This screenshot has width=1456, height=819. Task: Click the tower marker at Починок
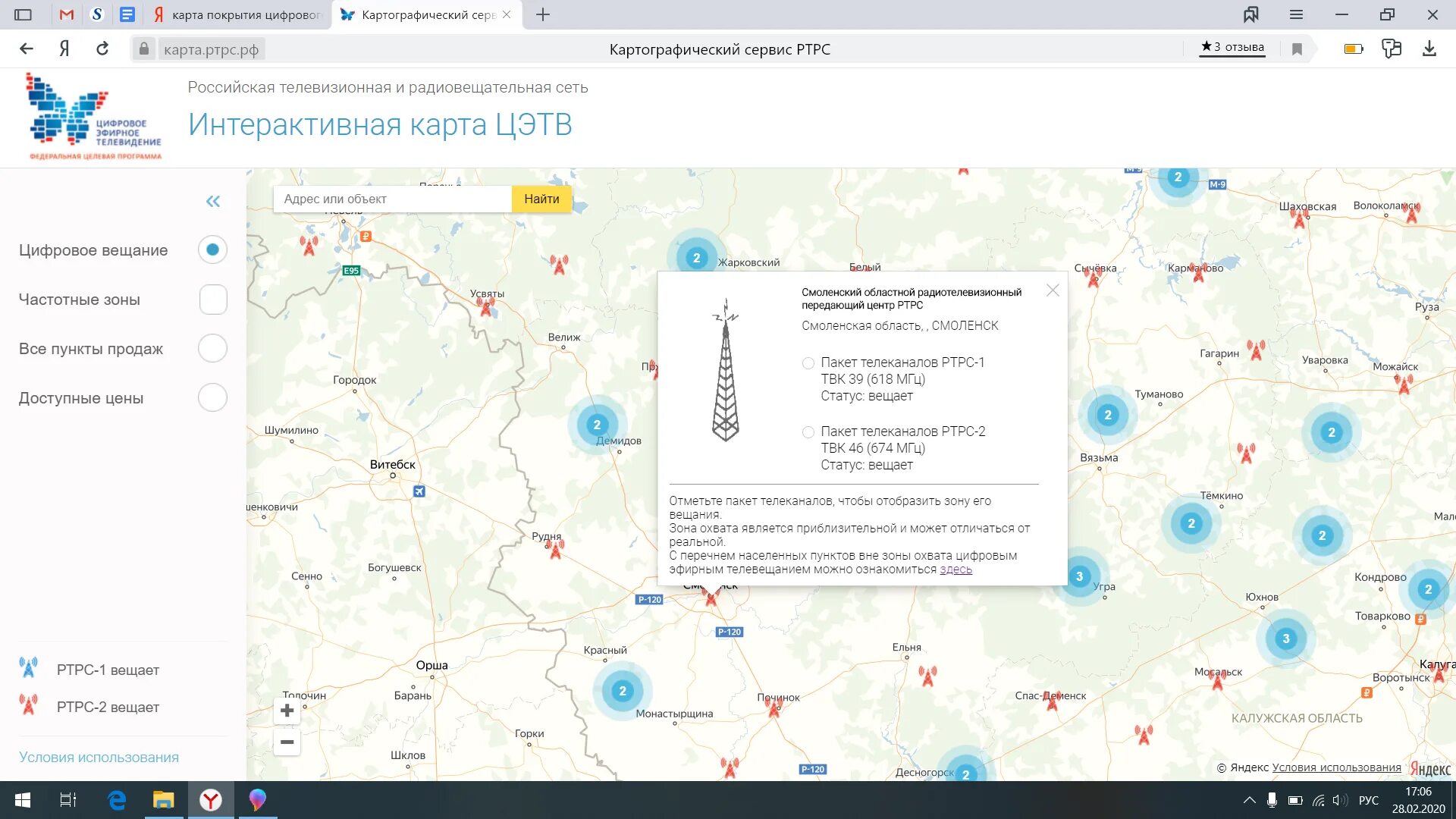click(773, 706)
